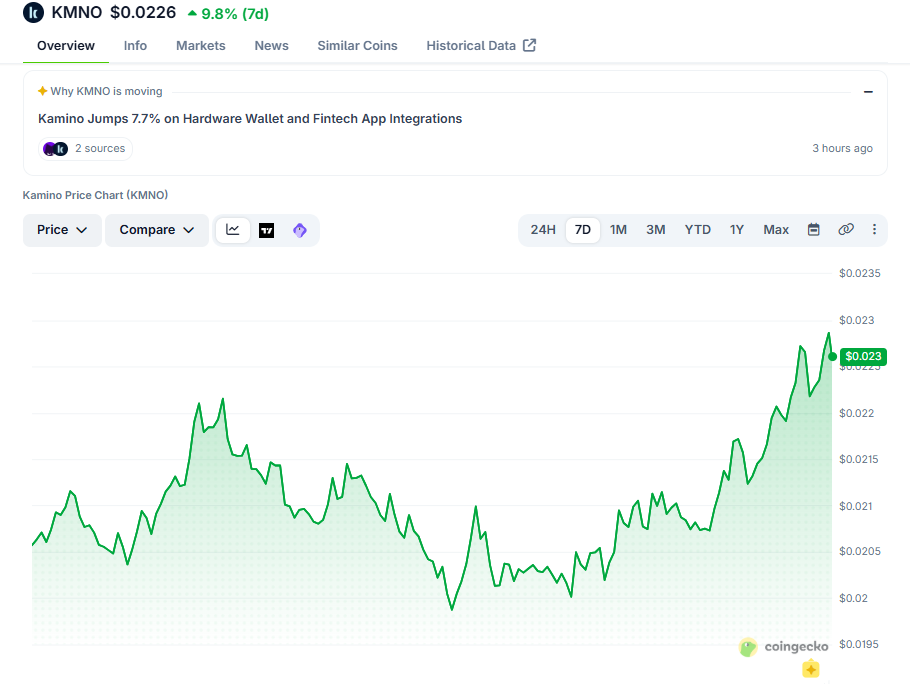Open the three-dot chart options menu
This screenshot has height=684, width=910.
(874, 230)
